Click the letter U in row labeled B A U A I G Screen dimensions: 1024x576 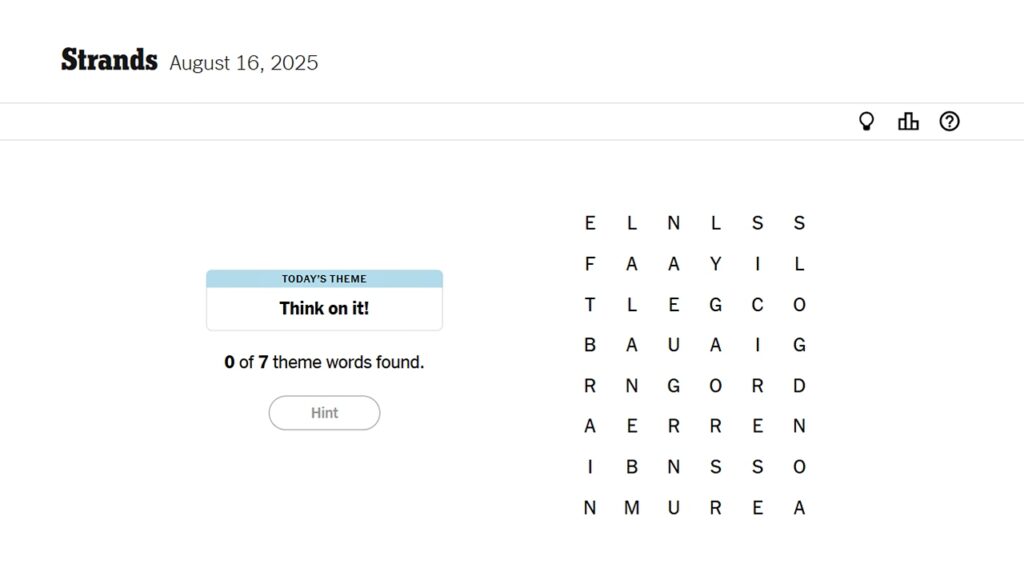click(673, 344)
